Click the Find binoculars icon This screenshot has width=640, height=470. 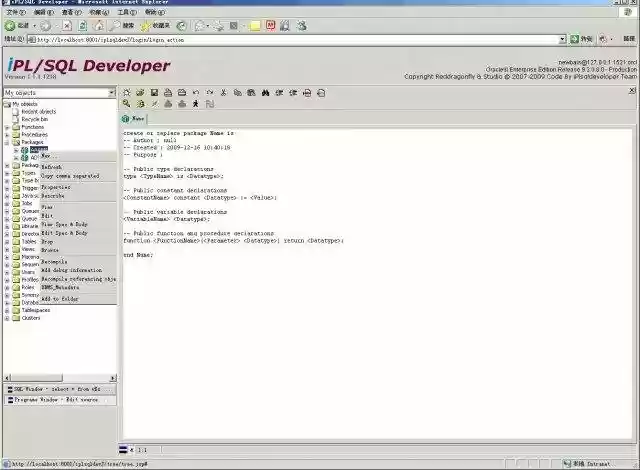(x=265, y=93)
